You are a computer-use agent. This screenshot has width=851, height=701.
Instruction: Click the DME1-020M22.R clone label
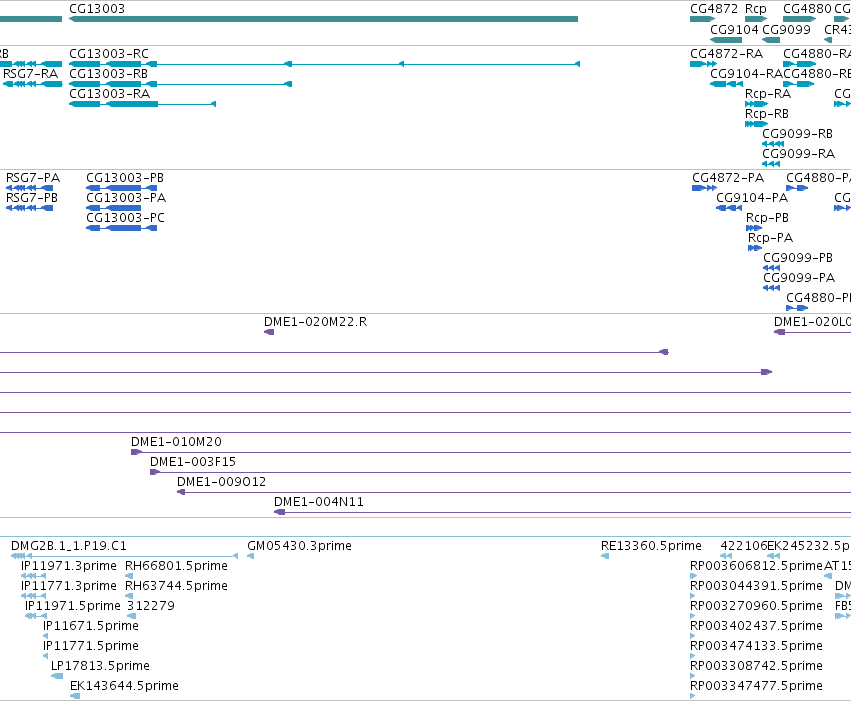(315, 322)
